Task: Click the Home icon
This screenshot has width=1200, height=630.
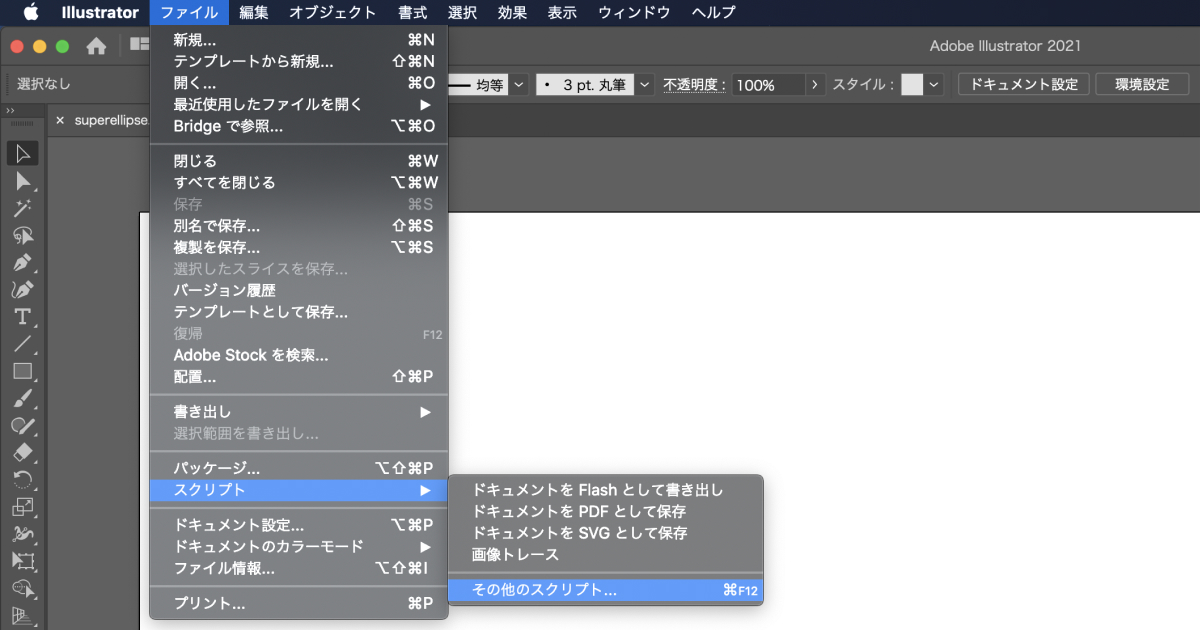Action: 96,46
